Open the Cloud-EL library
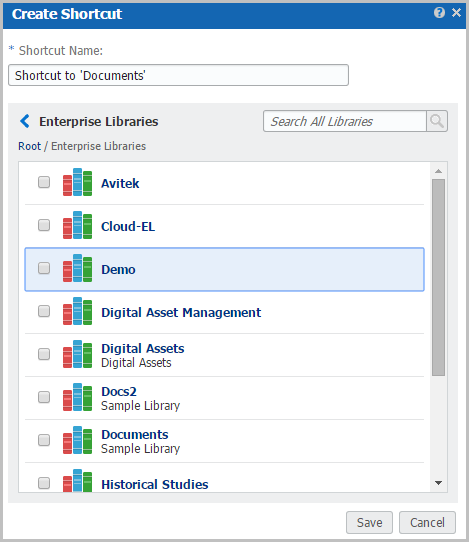This screenshot has width=469, height=542. point(128,227)
